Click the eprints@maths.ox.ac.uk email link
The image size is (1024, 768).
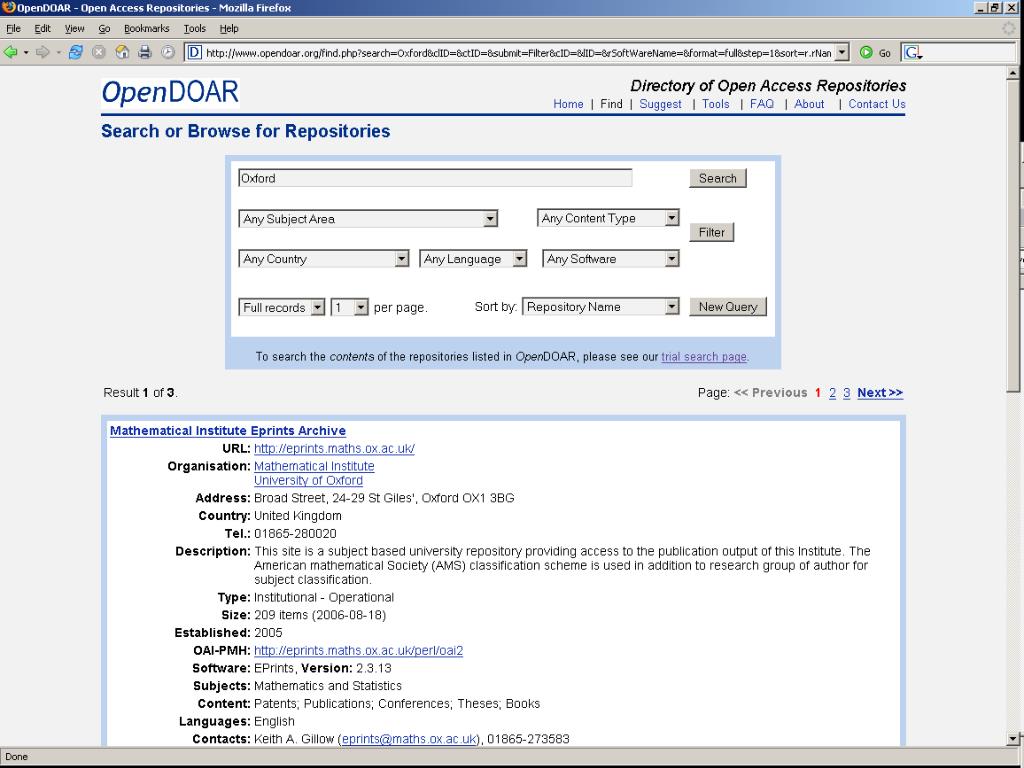tap(409, 739)
